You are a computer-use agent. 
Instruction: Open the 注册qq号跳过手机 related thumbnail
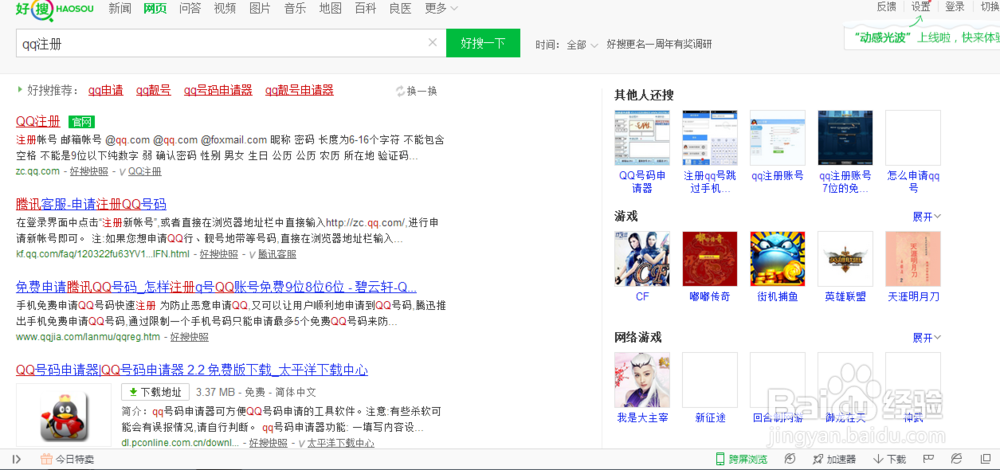709,138
